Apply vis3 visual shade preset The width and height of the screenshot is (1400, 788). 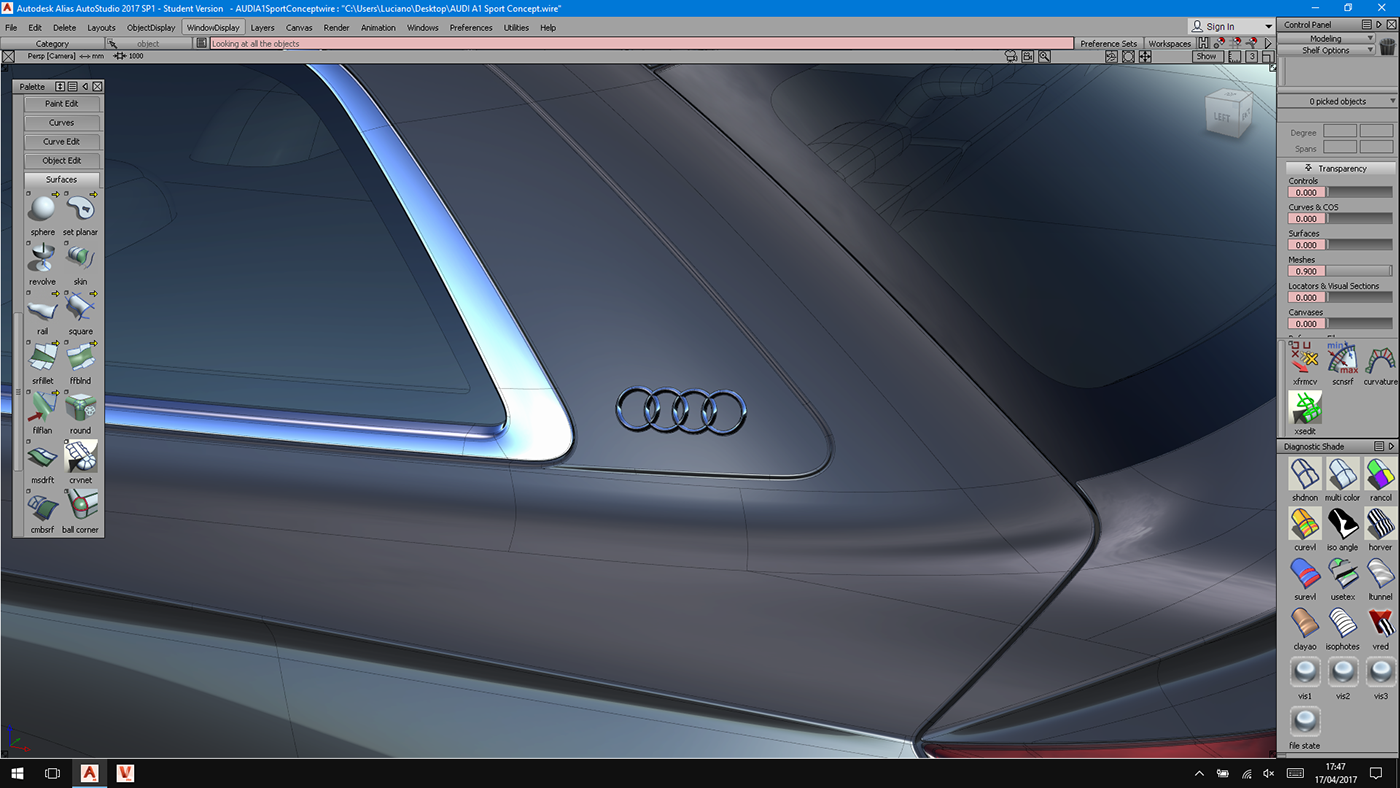[x=1380, y=672]
